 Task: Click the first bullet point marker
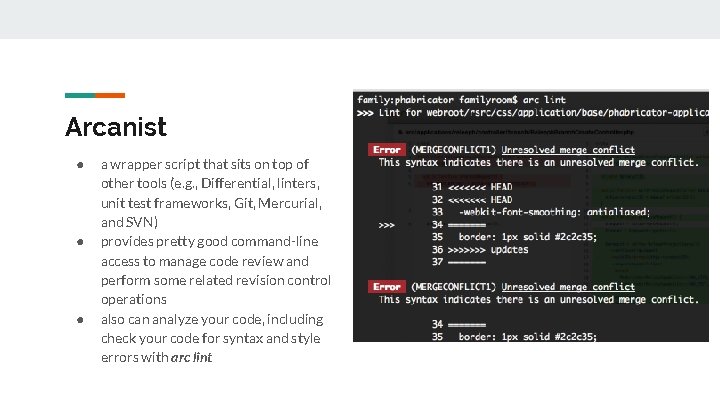click(77, 164)
